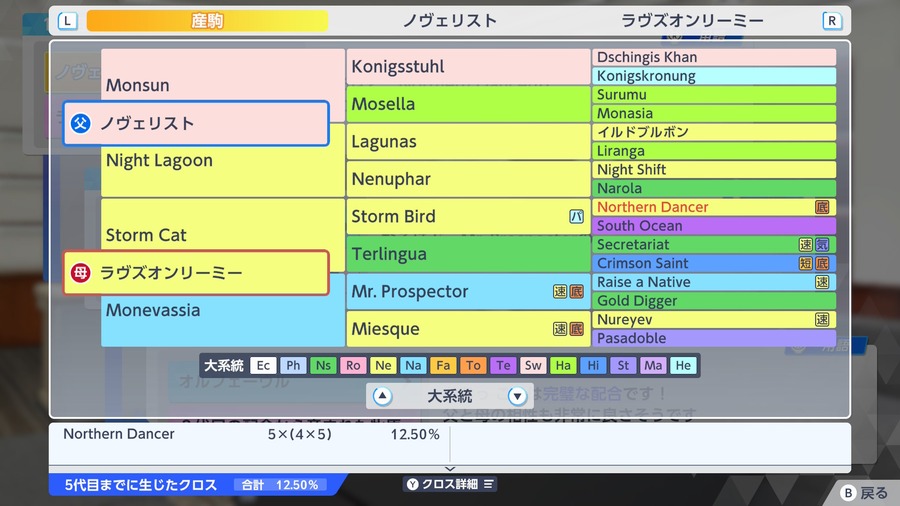900x506 pixels.
Task: Click the South Ocean cell
Action: [x=714, y=225]
